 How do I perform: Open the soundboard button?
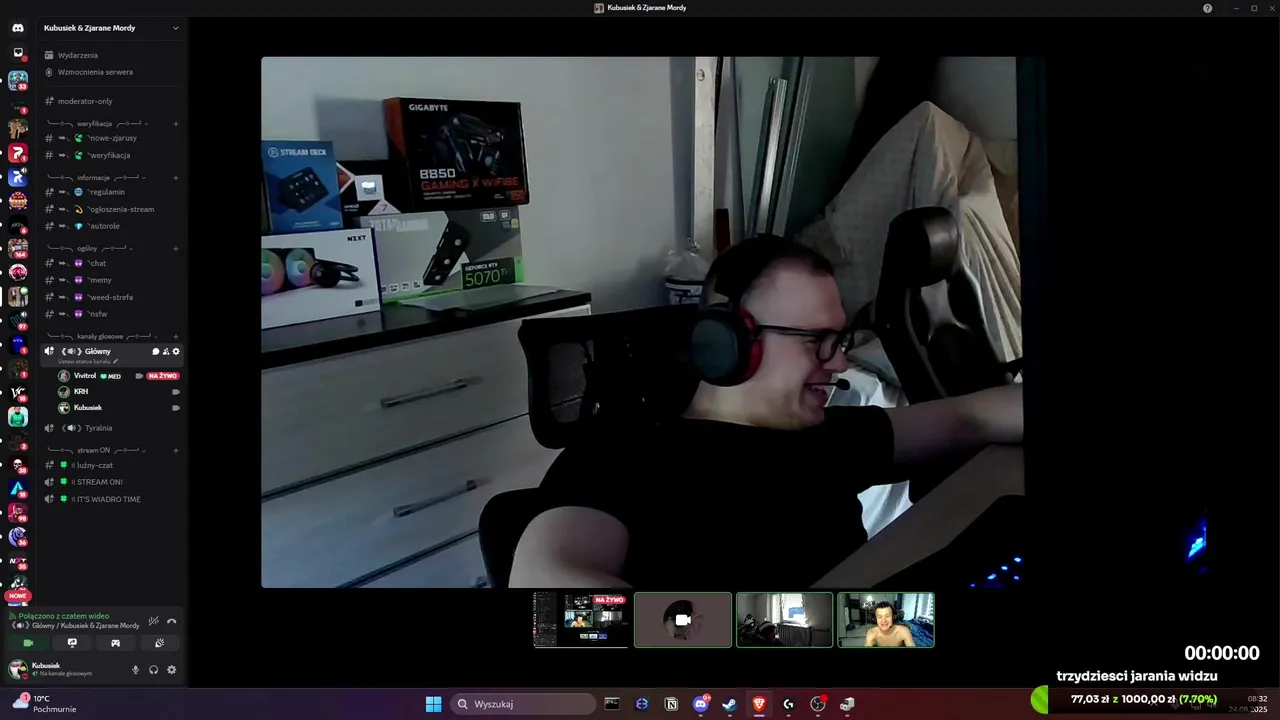(159, 643)
